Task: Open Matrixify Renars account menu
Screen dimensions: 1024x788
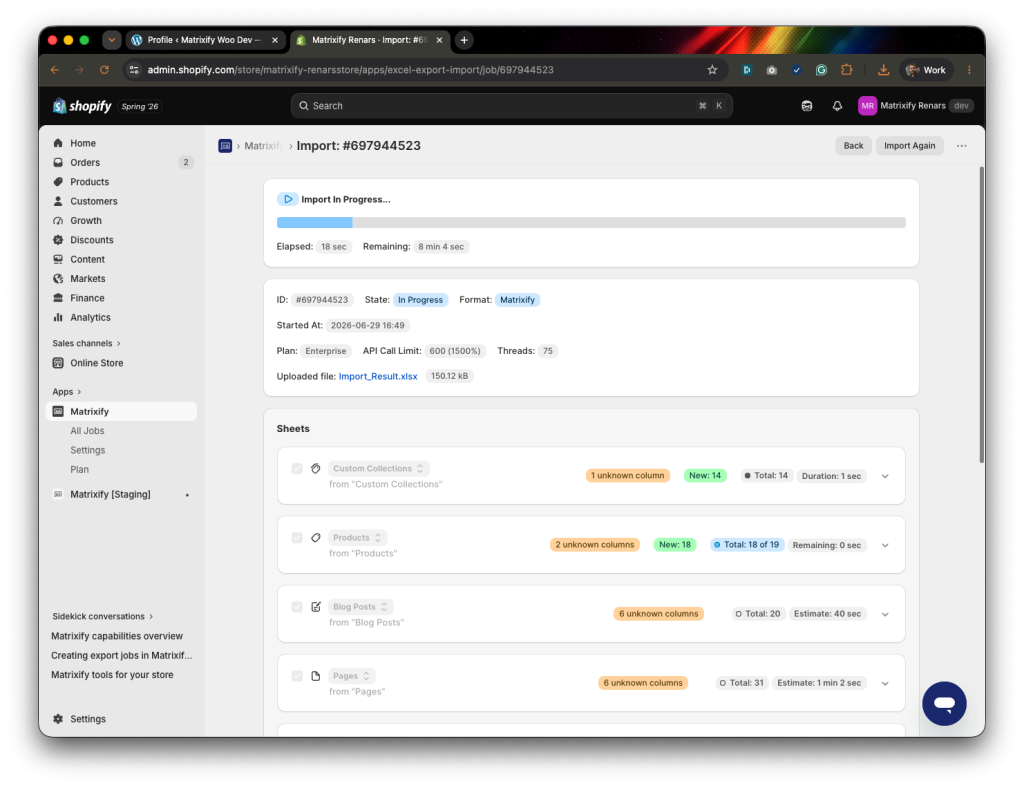Action: [x=916, y=106]
